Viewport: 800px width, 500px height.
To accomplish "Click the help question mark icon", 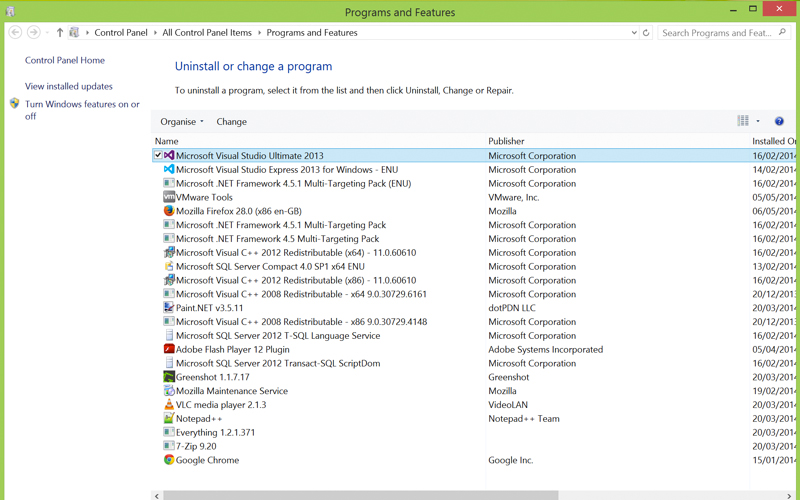I will pos(779,122).
